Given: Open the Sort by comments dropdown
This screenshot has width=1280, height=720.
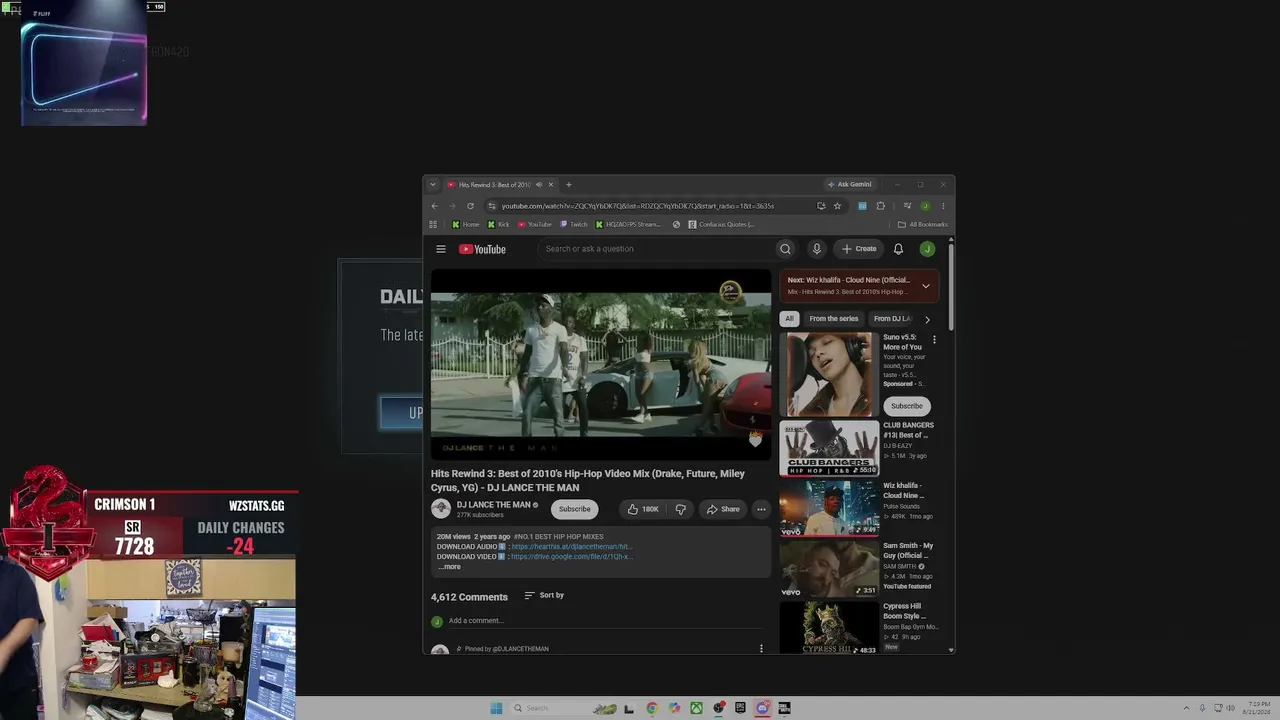Looking at the screenshot, I should (x=544, y=596).
